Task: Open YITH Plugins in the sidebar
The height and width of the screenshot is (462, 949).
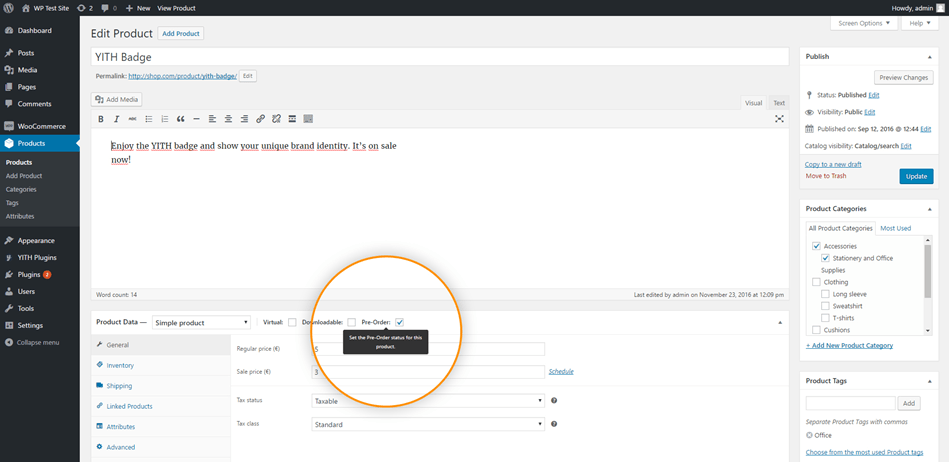Action: 39,257
